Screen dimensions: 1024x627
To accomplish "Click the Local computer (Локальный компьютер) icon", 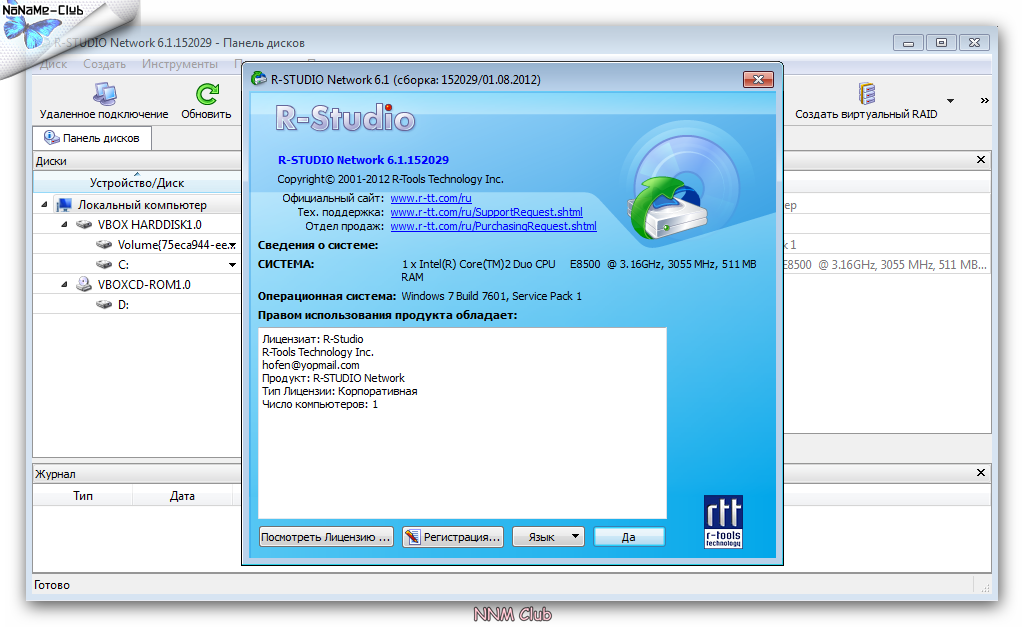I will tap(64, 205).
